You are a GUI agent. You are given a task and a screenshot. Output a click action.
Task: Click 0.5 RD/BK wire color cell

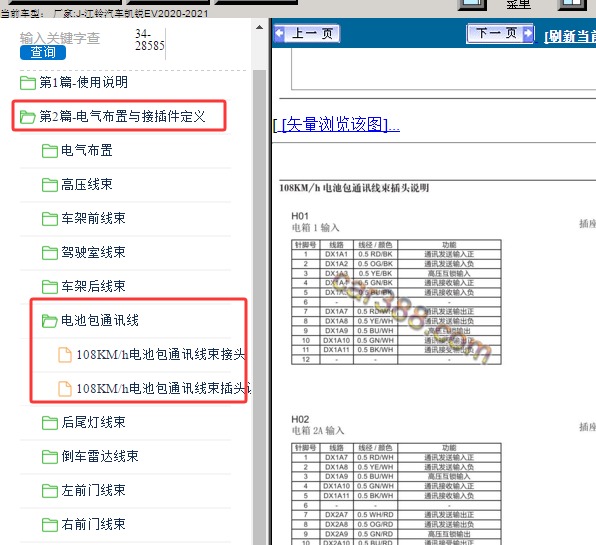pyautogui.click(x=376, y=254)
